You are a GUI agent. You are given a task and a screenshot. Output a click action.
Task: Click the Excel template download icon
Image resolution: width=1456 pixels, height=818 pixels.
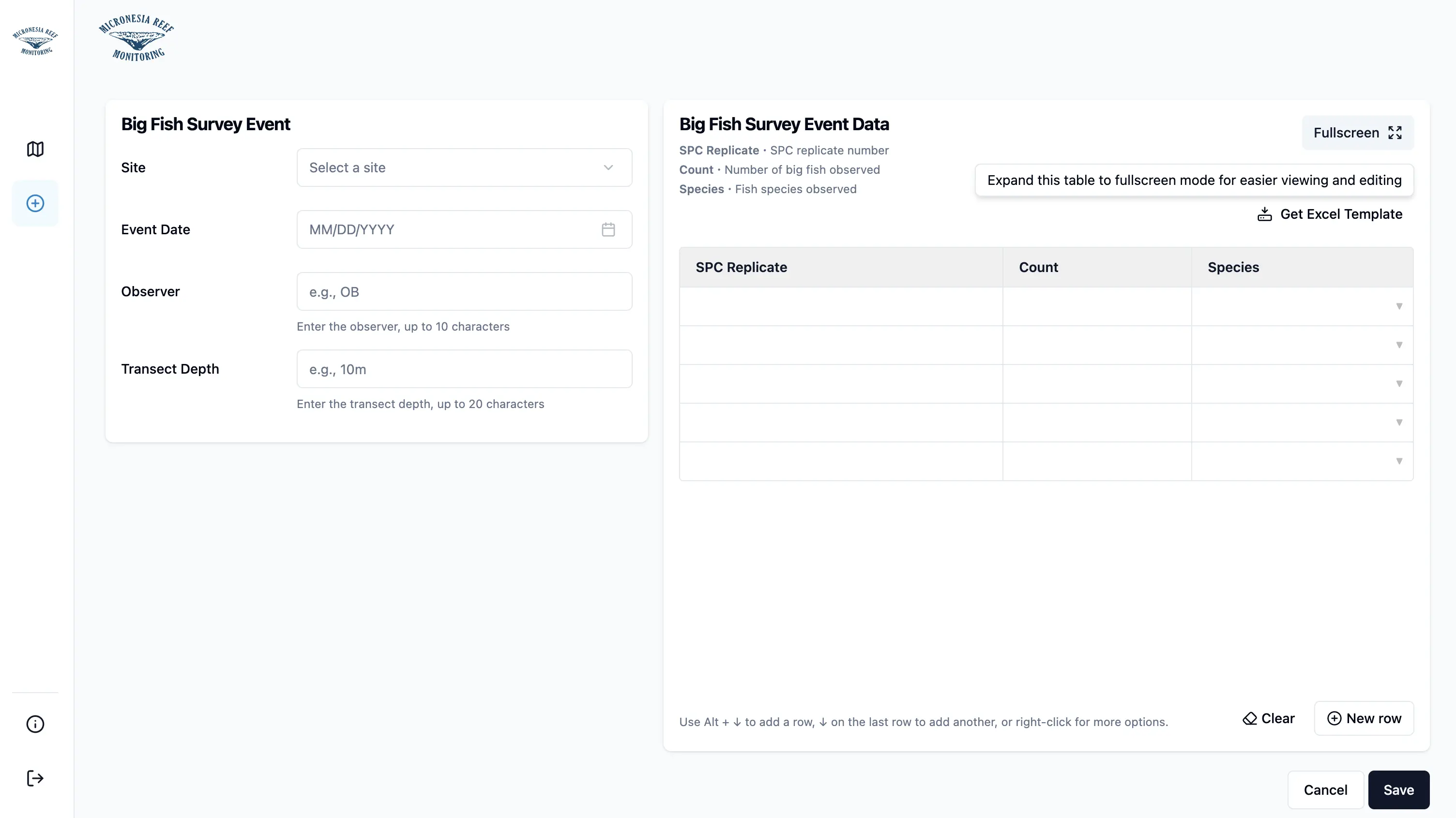[x=1264, y=214]
